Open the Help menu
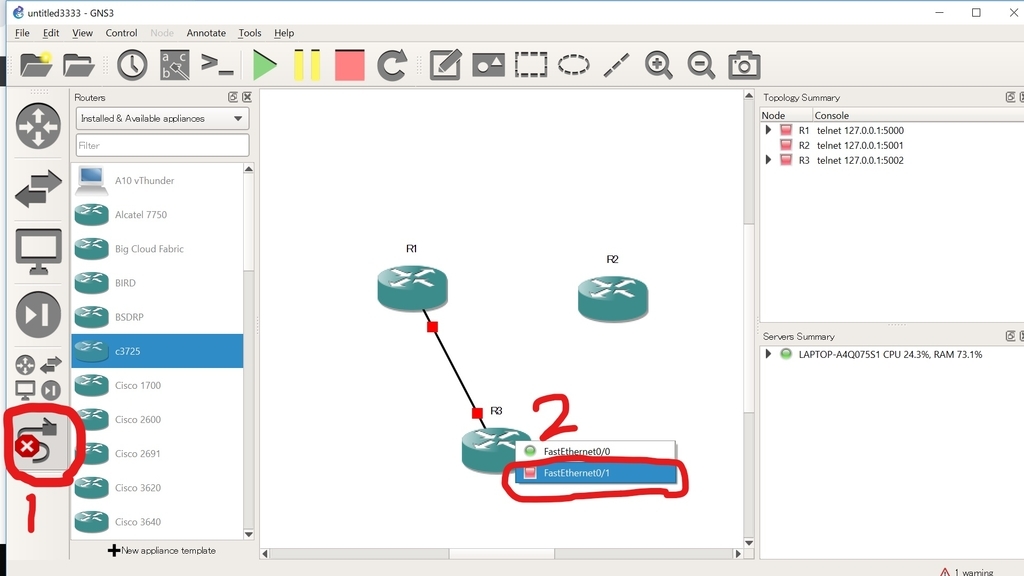 tap(284, 33)
